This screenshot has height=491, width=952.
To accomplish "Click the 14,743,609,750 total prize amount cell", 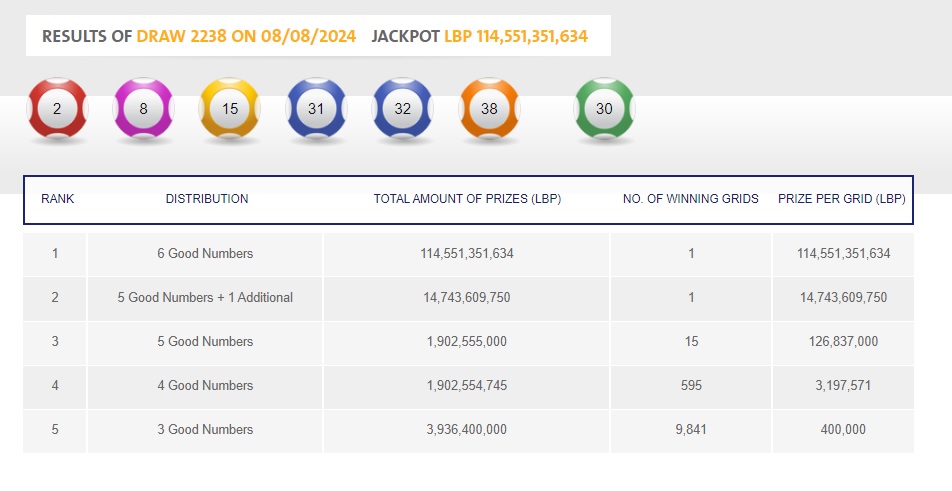I will (467, 298).
